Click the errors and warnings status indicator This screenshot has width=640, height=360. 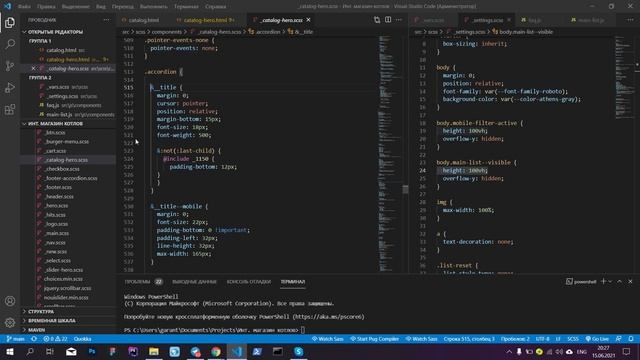pos(56,339)
